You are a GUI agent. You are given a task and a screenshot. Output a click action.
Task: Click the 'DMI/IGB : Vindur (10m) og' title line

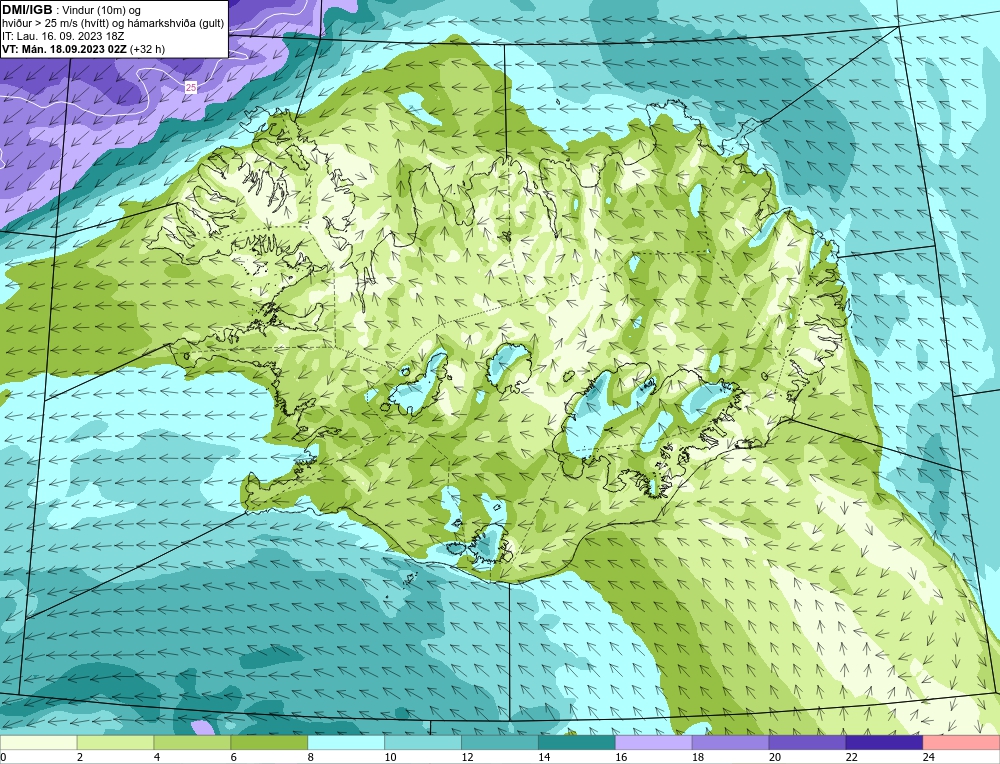[x=71, y=10]
